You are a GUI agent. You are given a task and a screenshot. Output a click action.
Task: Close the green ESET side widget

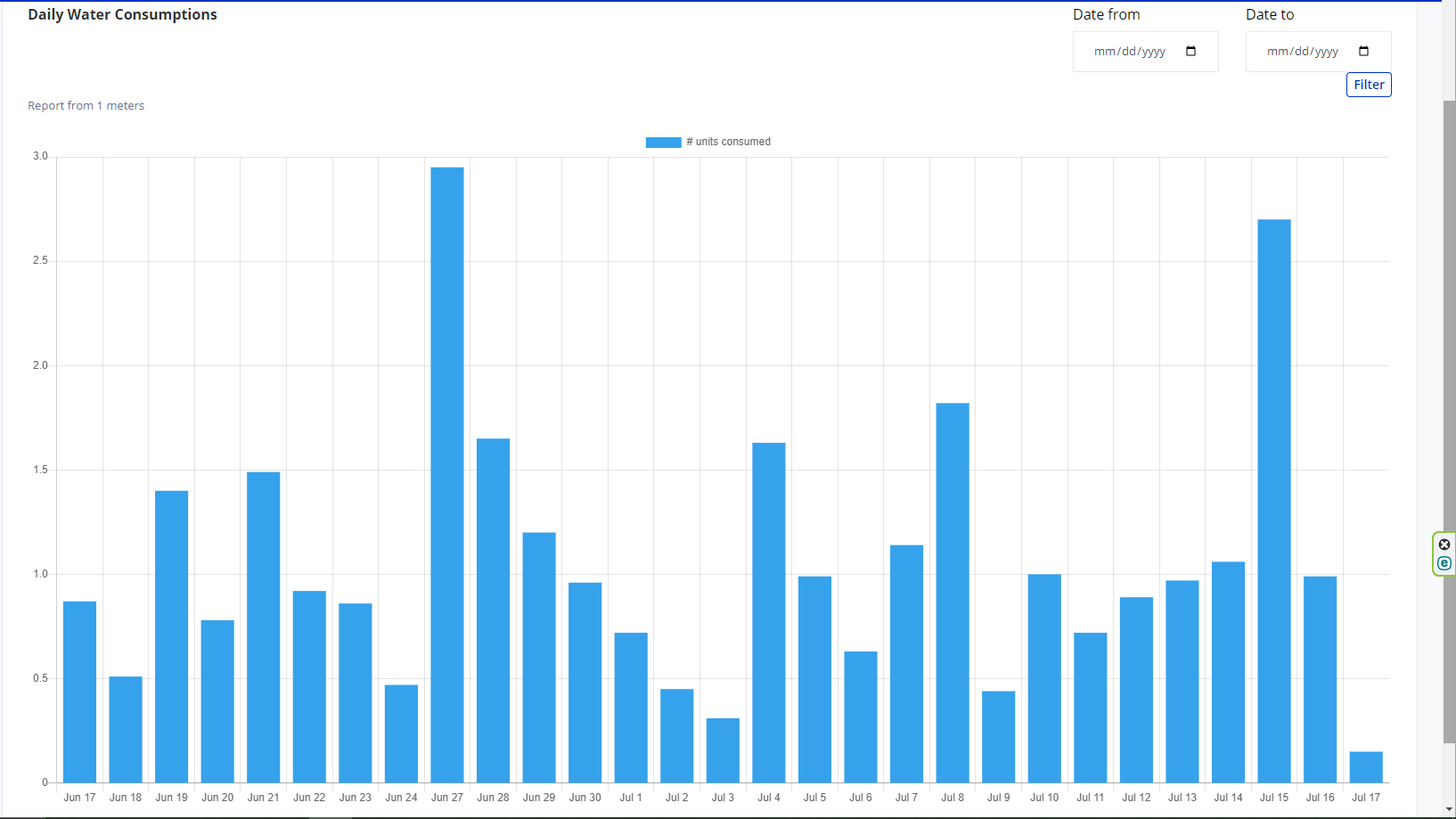[x=1444, y=545]
